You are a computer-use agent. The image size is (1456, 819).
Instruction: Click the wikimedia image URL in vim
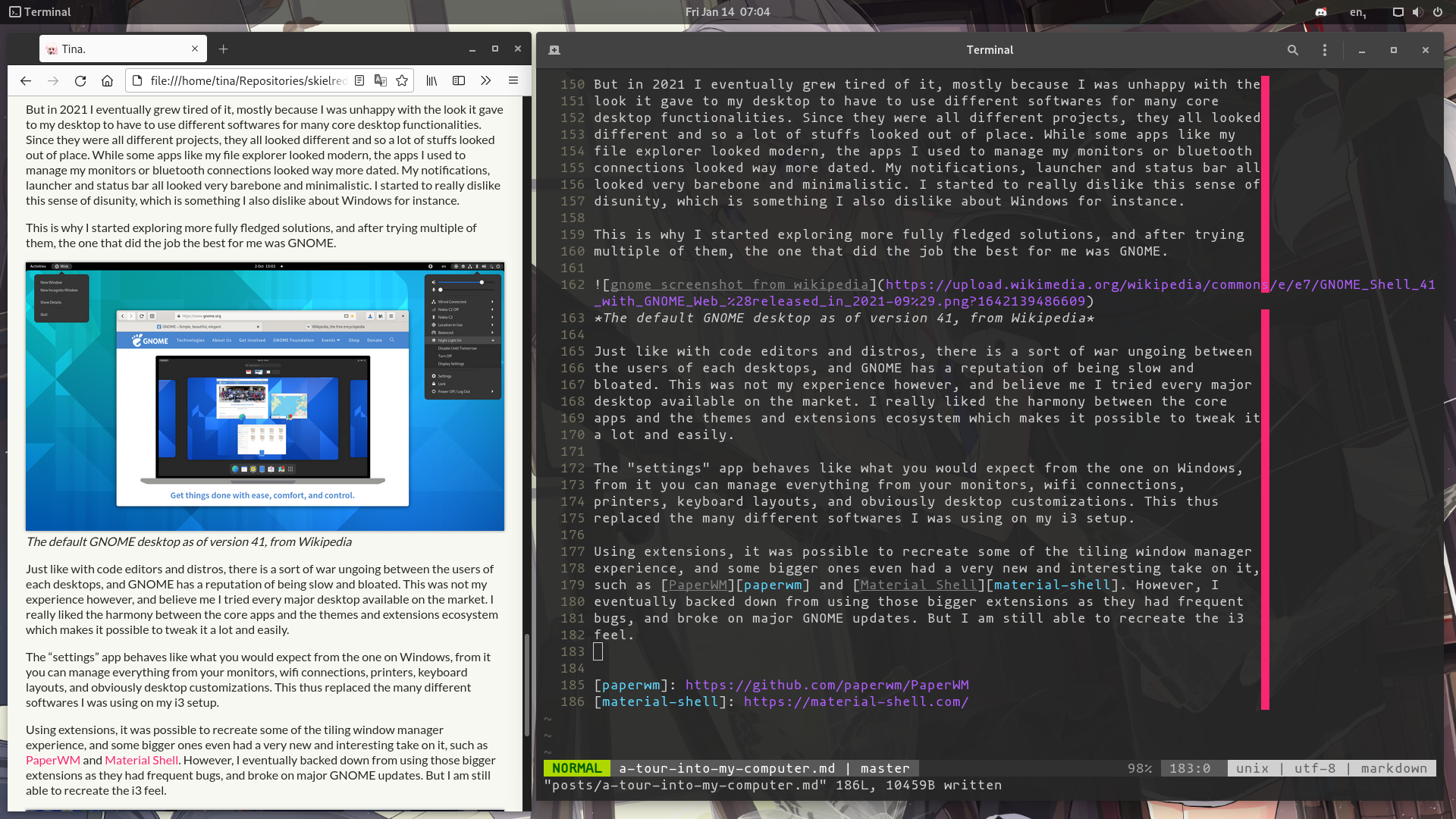click(x=1015, y=293)
